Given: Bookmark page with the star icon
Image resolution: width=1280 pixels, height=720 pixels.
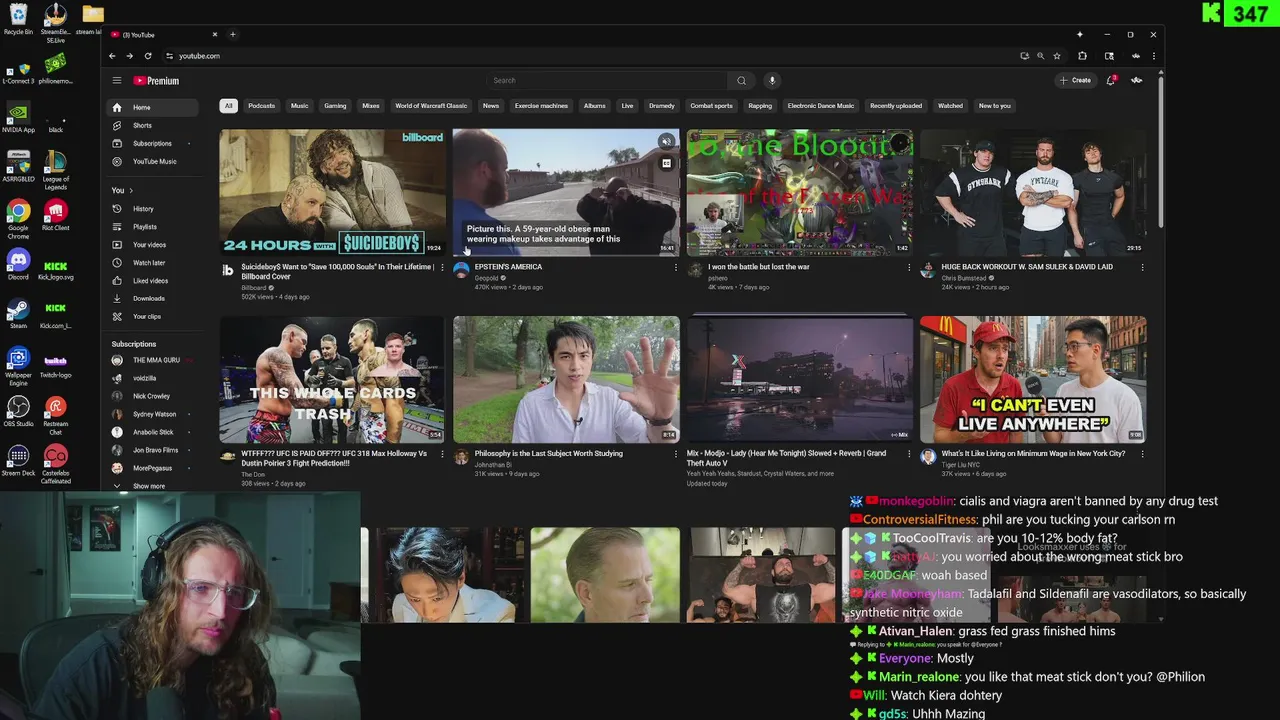Looking at the screenshot, I should (1057, 56).
